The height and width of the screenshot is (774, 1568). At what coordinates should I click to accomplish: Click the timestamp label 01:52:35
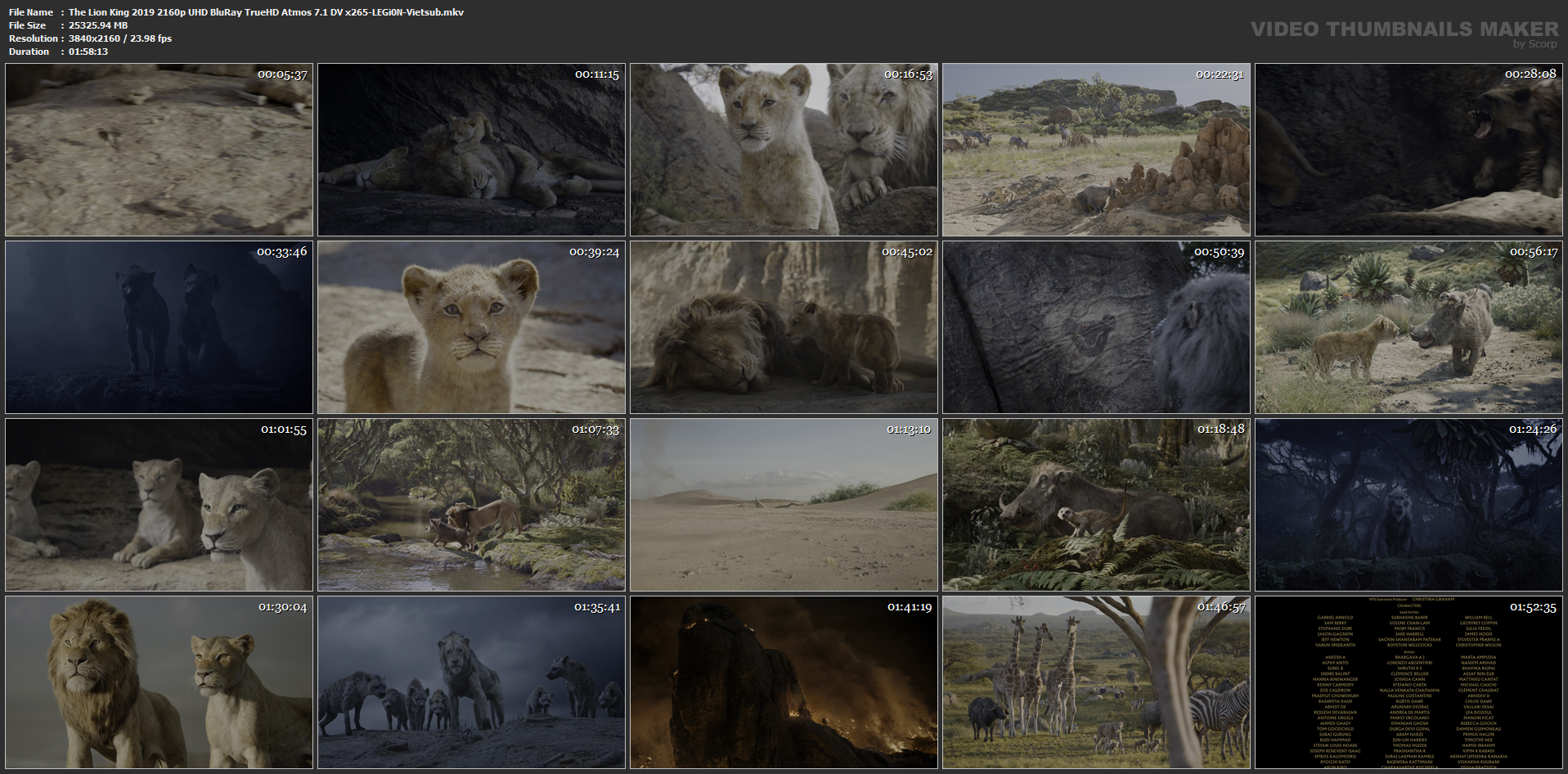click(1533, 607)
